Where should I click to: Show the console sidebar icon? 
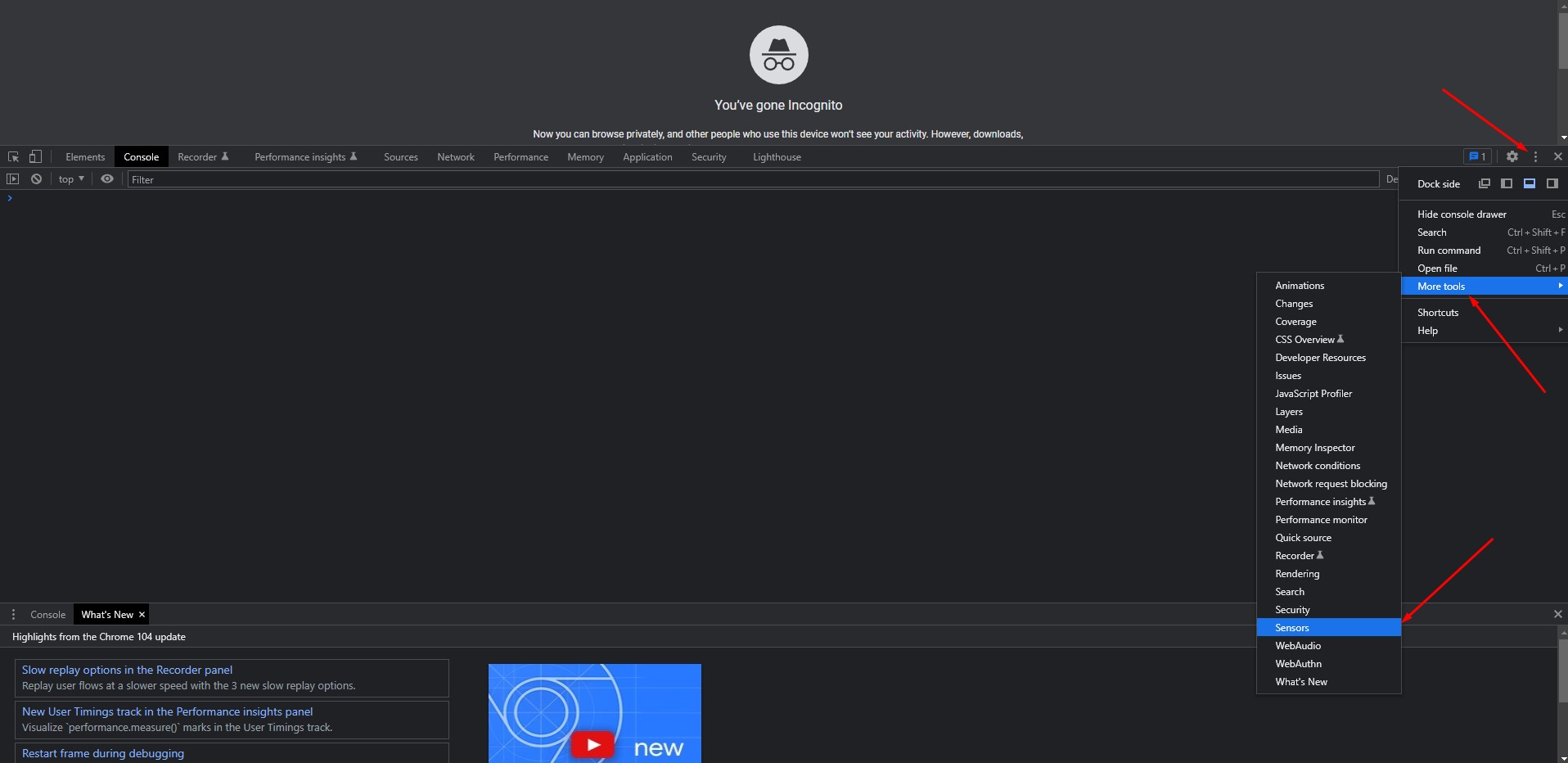point(13,178)
